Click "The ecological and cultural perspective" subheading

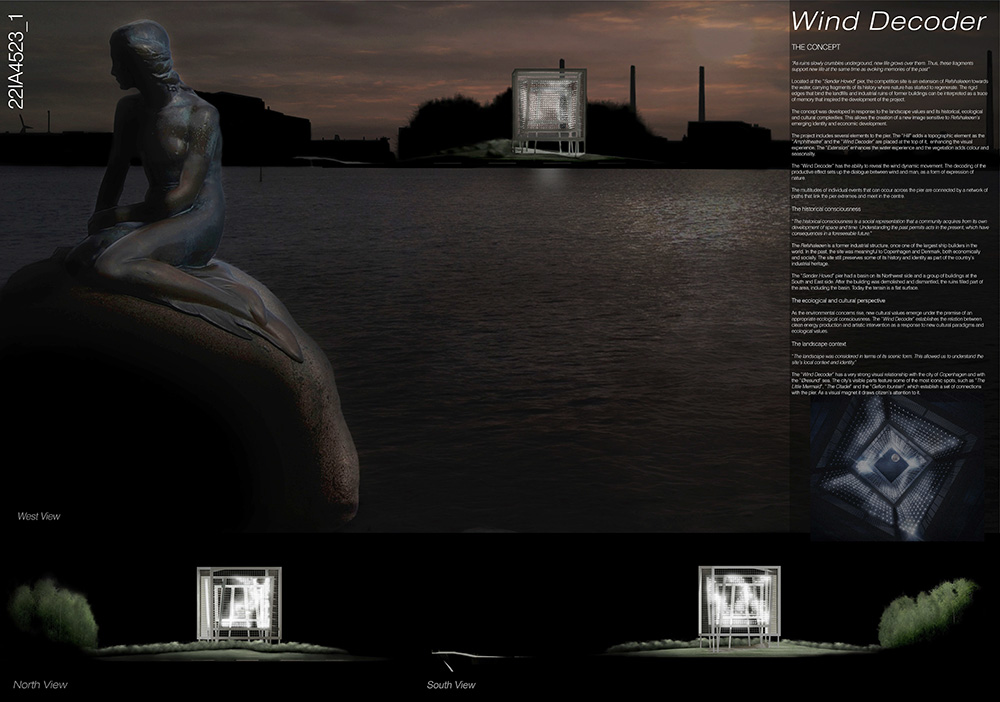[x=838, y=300]
